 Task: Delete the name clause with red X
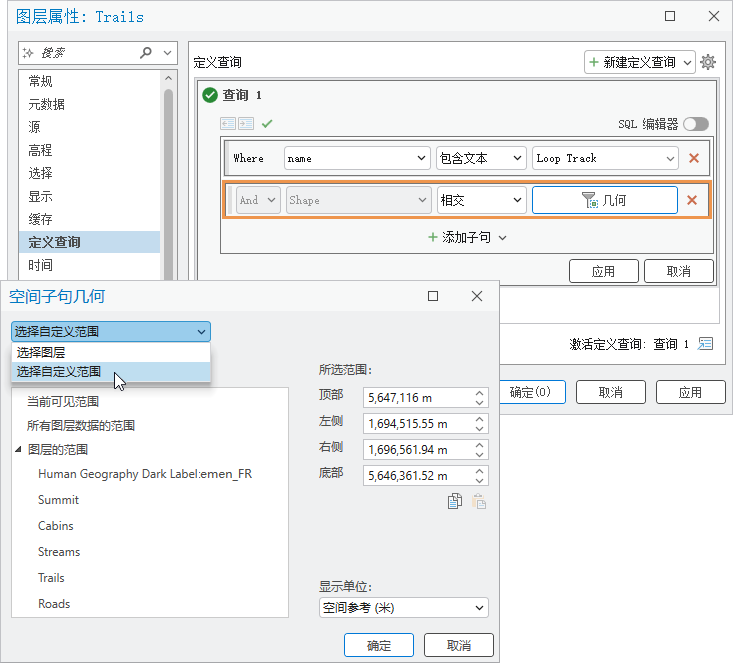(693, 158)
